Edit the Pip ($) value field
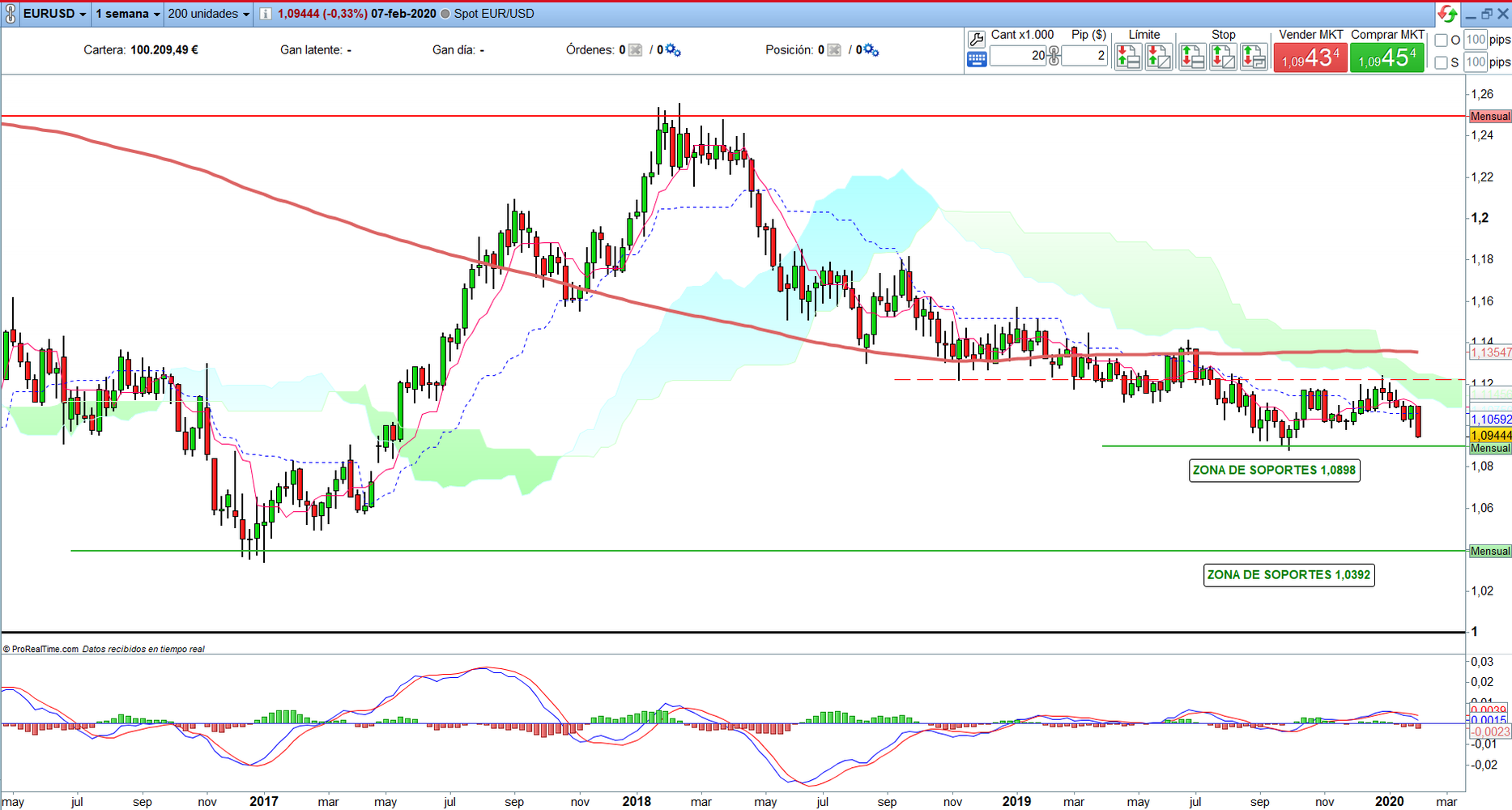The width and height of the screenshot is (1512, 810). click(x=1084, y=55)
